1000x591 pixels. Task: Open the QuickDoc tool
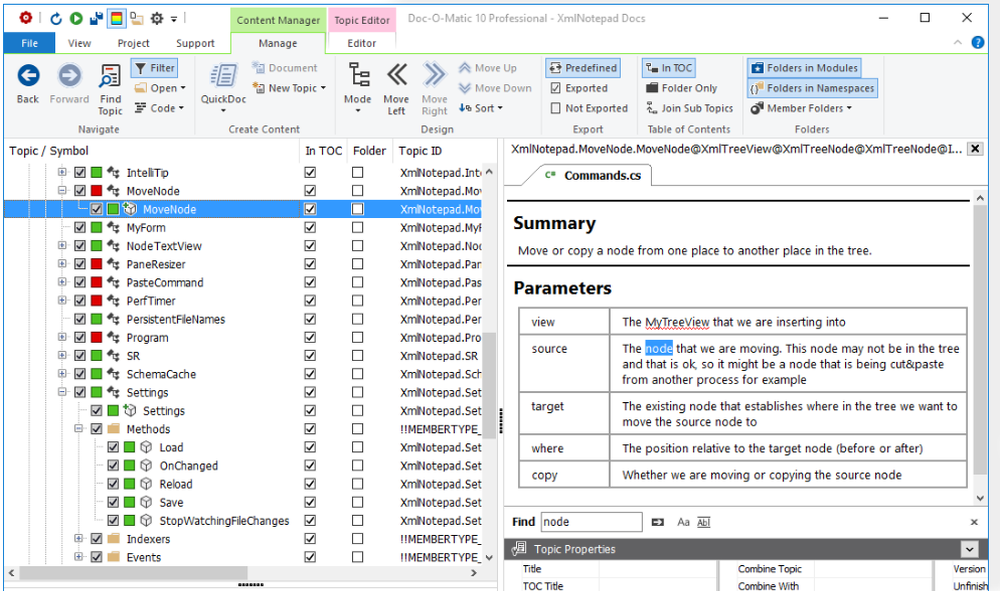coord(223,88)
